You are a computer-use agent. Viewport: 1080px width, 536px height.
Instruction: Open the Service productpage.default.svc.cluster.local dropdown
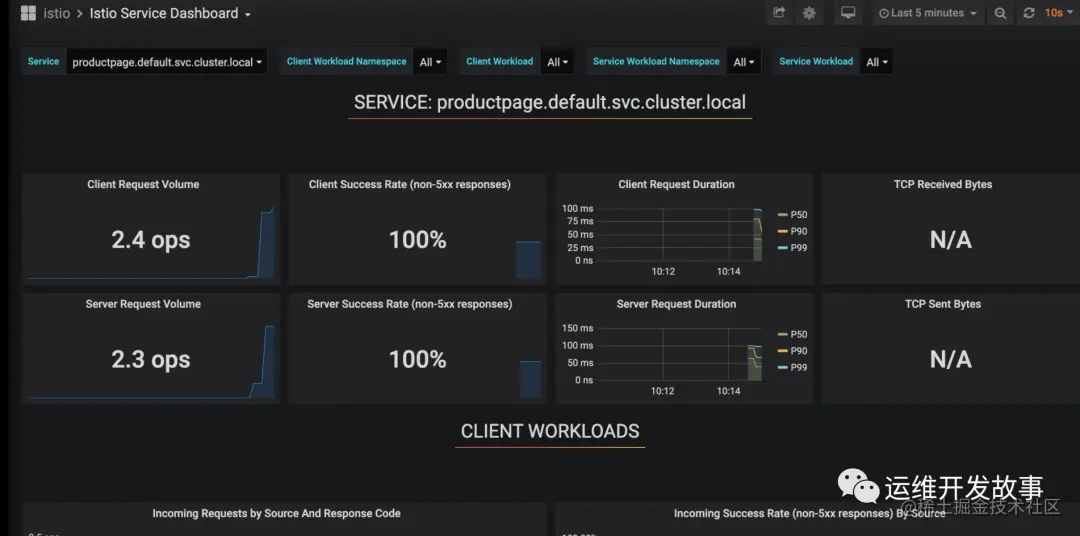pos(167,62)
